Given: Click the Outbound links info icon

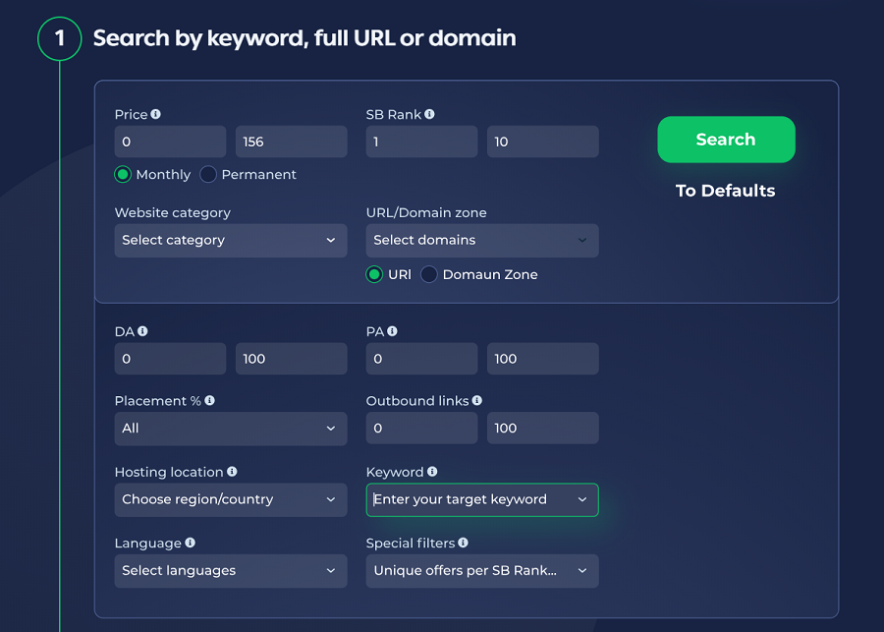Looking at the screenshot, I should point(477,400).
